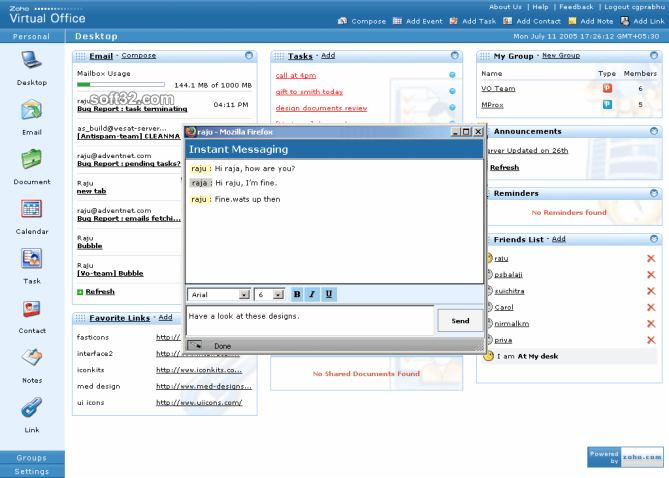Open the Task sidebar icon

click(32, 259)
